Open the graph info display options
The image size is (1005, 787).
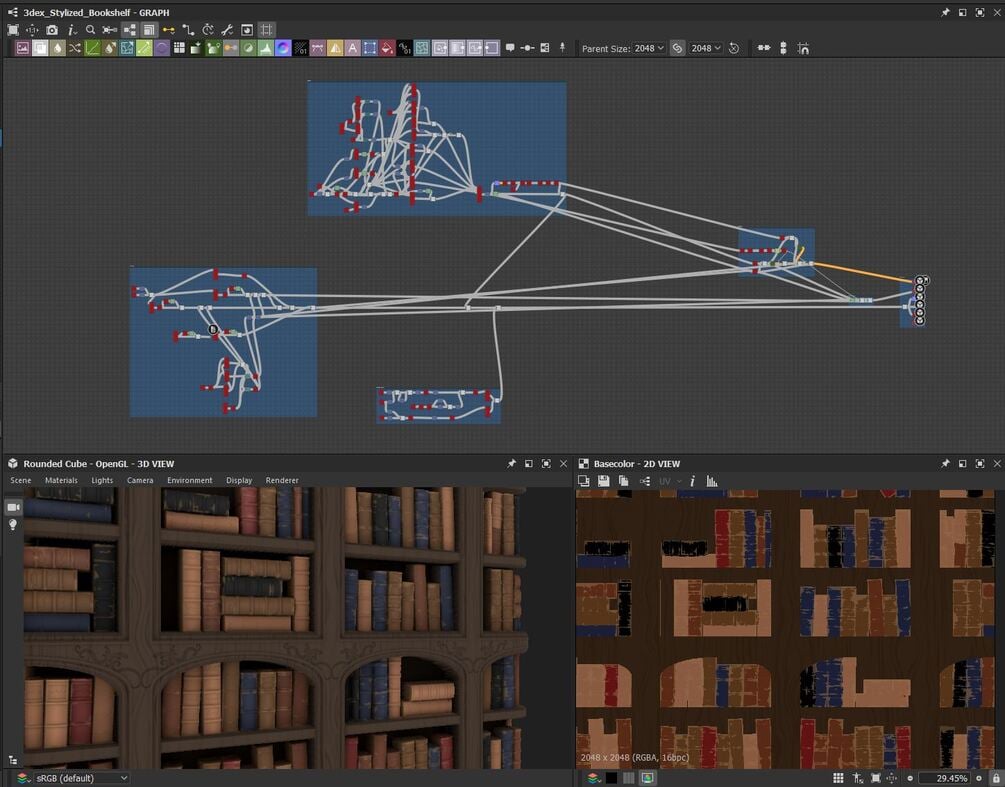tap(72, 29)
